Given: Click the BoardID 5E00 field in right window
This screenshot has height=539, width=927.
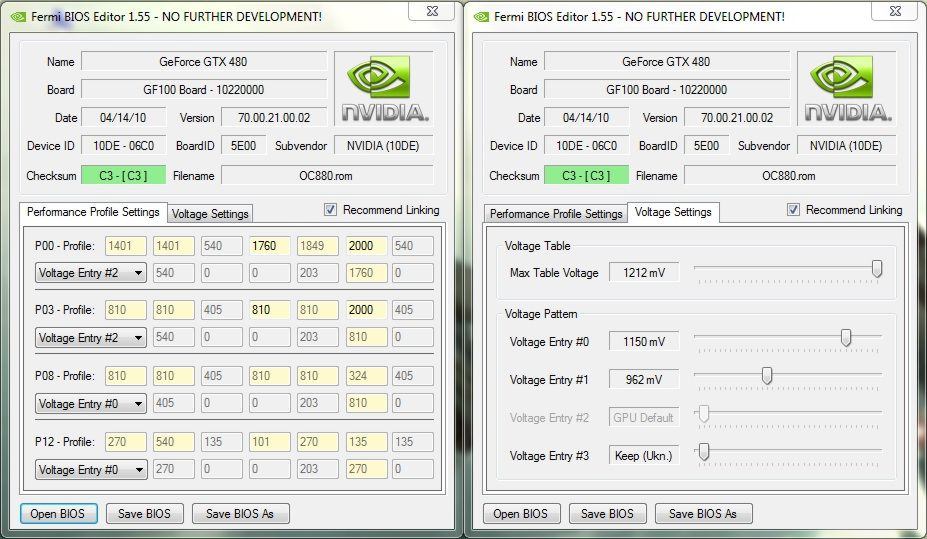Looking at the screenshot, I should pyautogui.click(x=706, y=146).
